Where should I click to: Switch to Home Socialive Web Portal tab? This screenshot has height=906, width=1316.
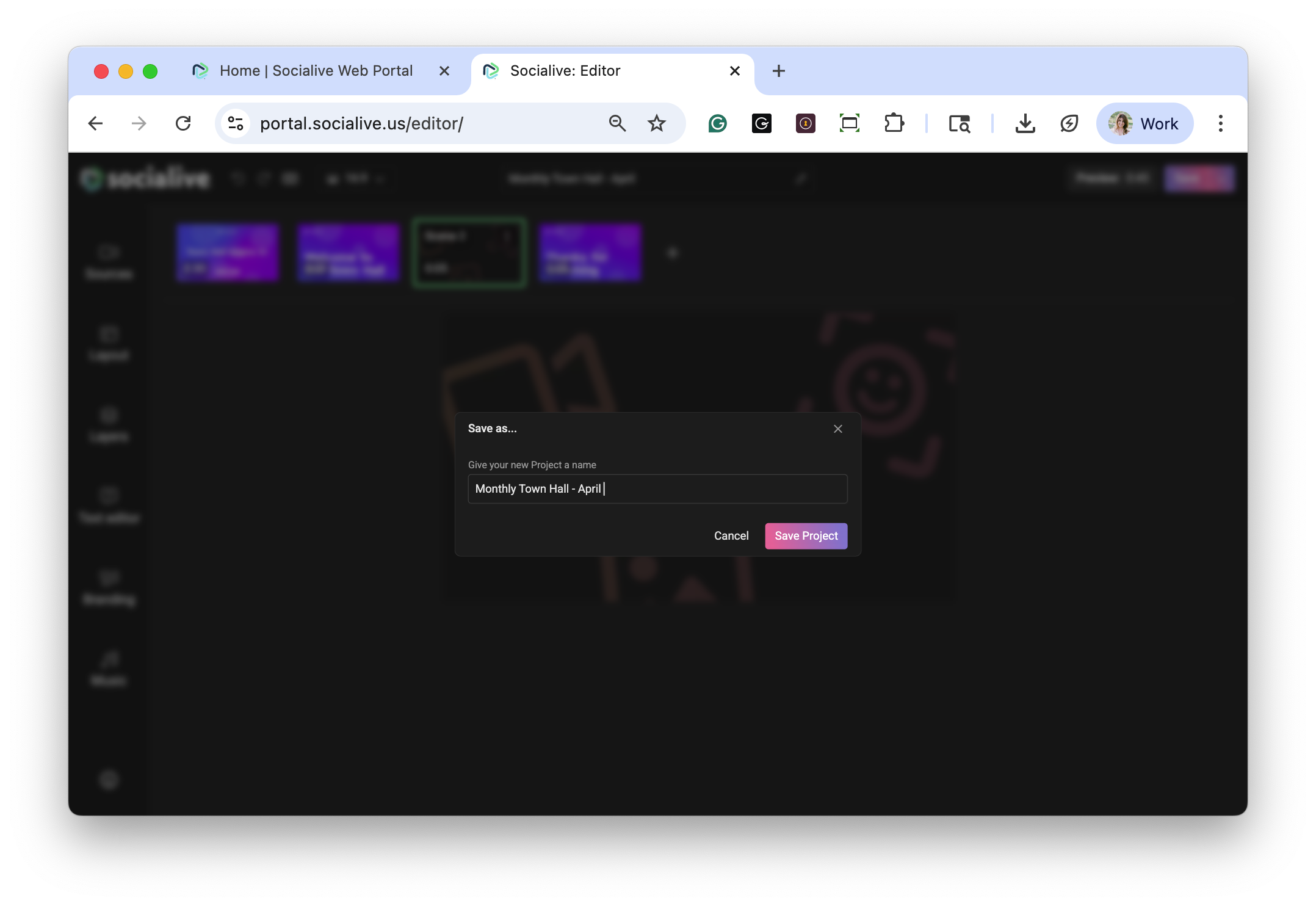[x=316, y=71]
